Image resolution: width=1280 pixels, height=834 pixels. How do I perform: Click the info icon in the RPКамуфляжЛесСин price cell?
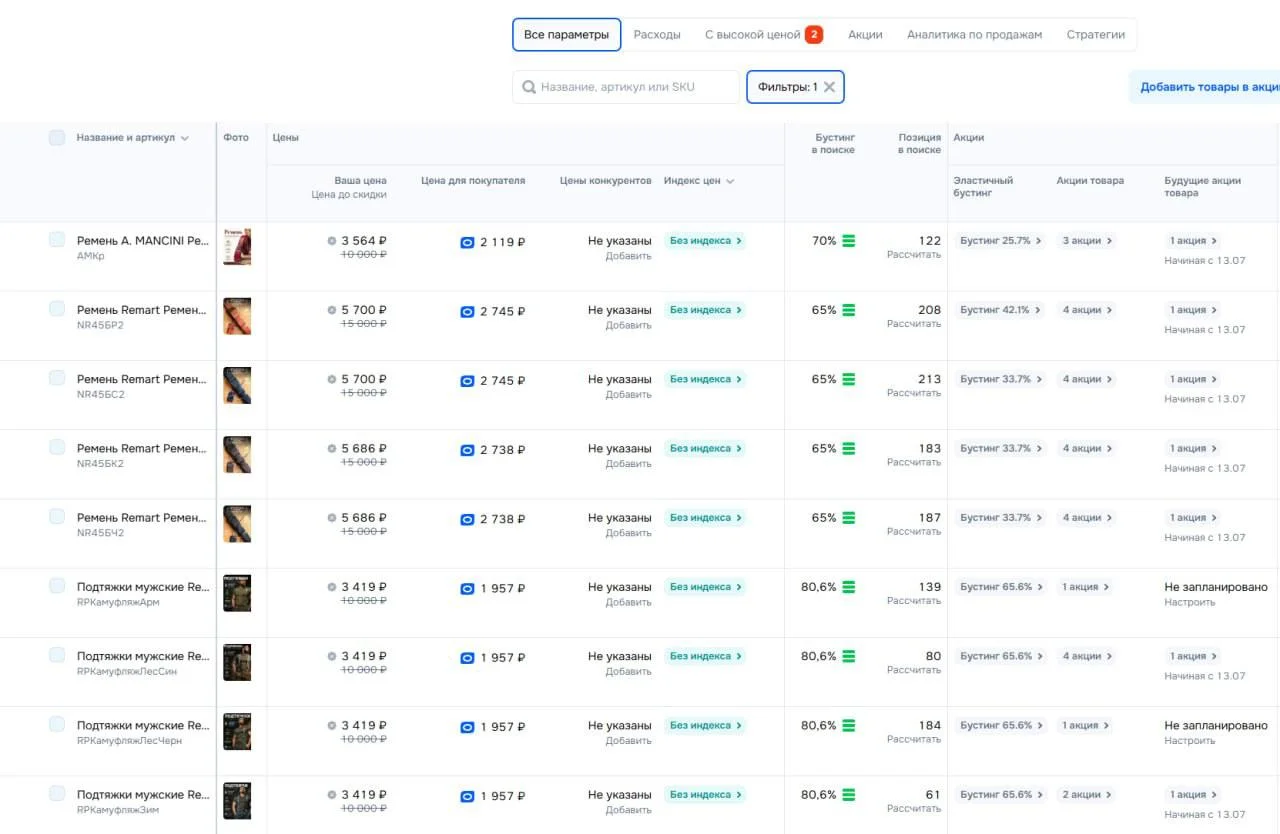(332, 657)
